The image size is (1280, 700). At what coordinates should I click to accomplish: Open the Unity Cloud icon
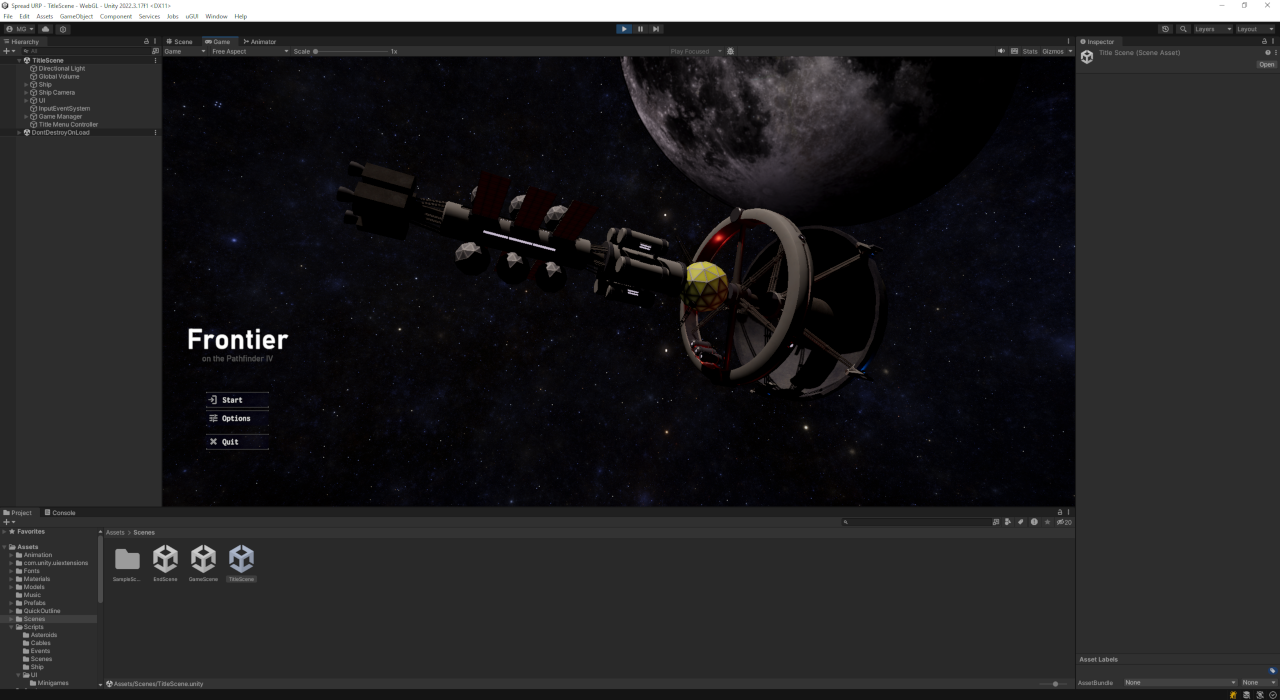point(45,29)
